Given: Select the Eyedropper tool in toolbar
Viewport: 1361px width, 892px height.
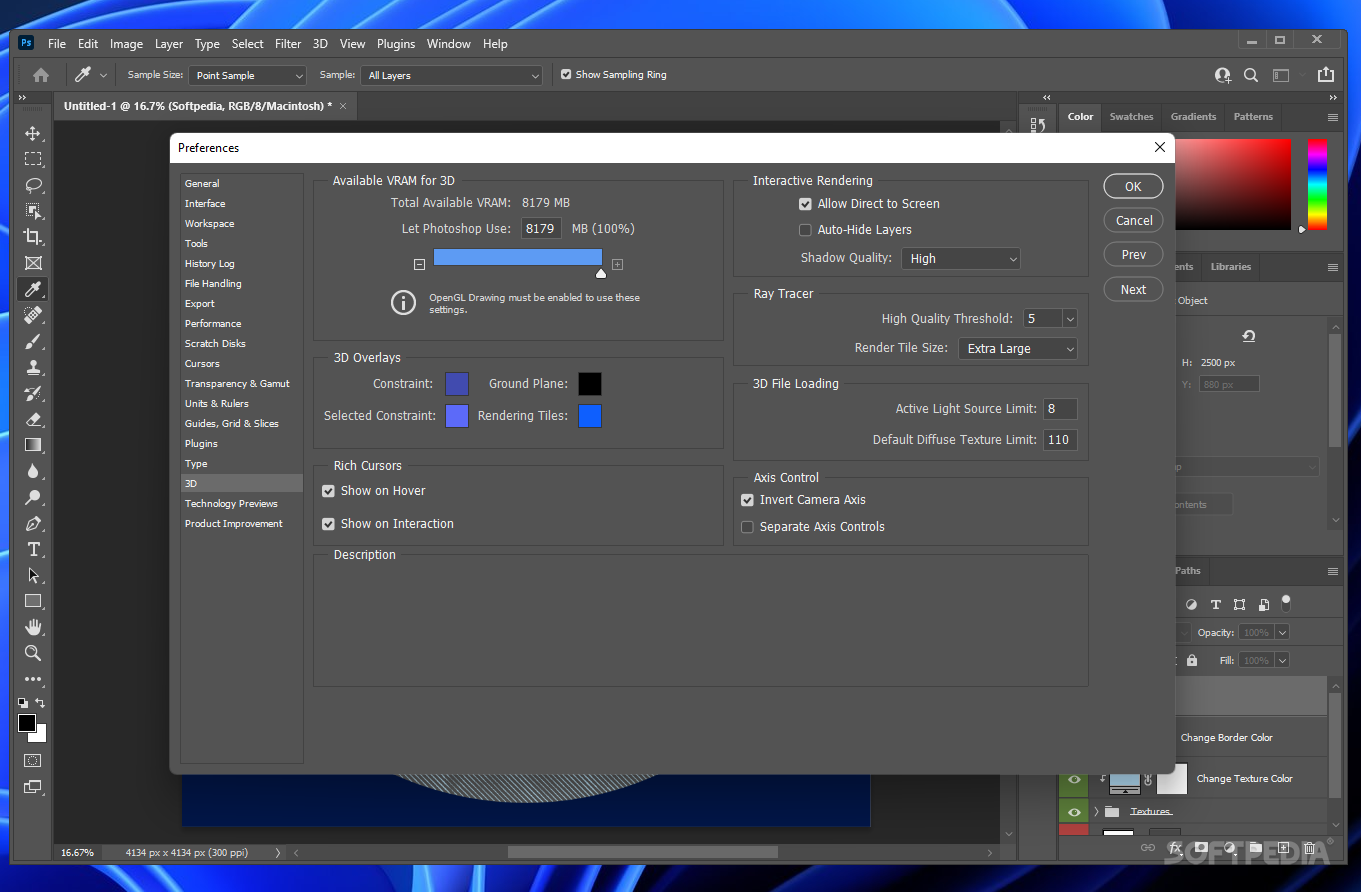Looking at the screenshot, I should coord(33,289).
